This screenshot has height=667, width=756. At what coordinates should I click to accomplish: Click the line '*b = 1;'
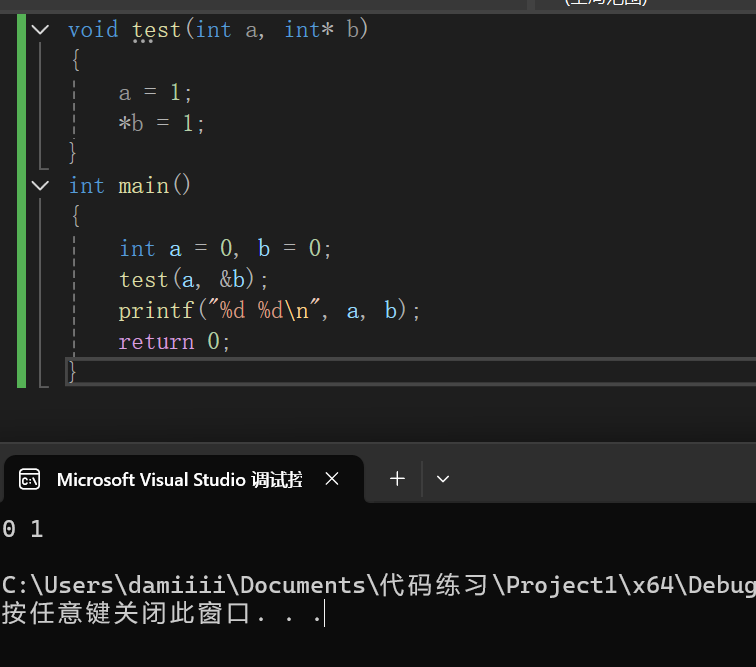(162, 123)
